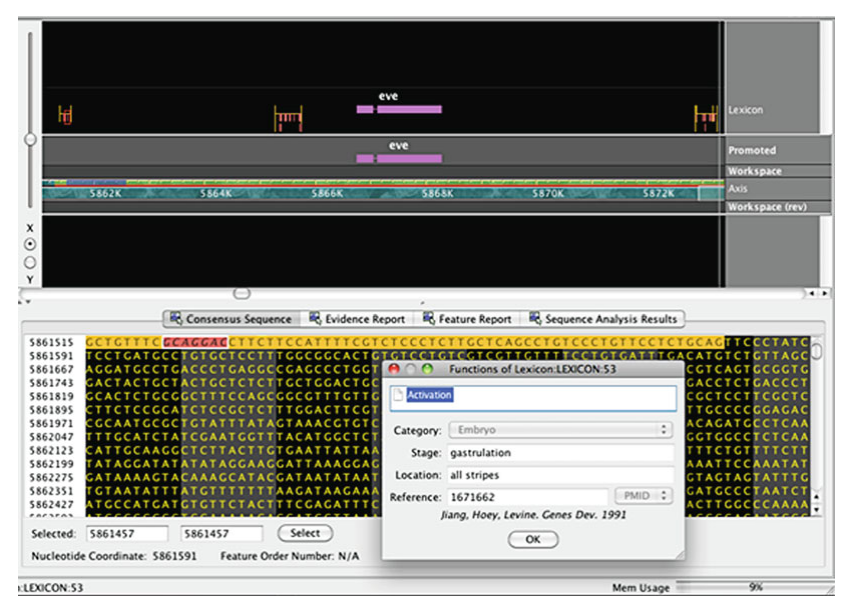
Task: Click the sequence row number 5861667
Action: (x=51, y=369)
